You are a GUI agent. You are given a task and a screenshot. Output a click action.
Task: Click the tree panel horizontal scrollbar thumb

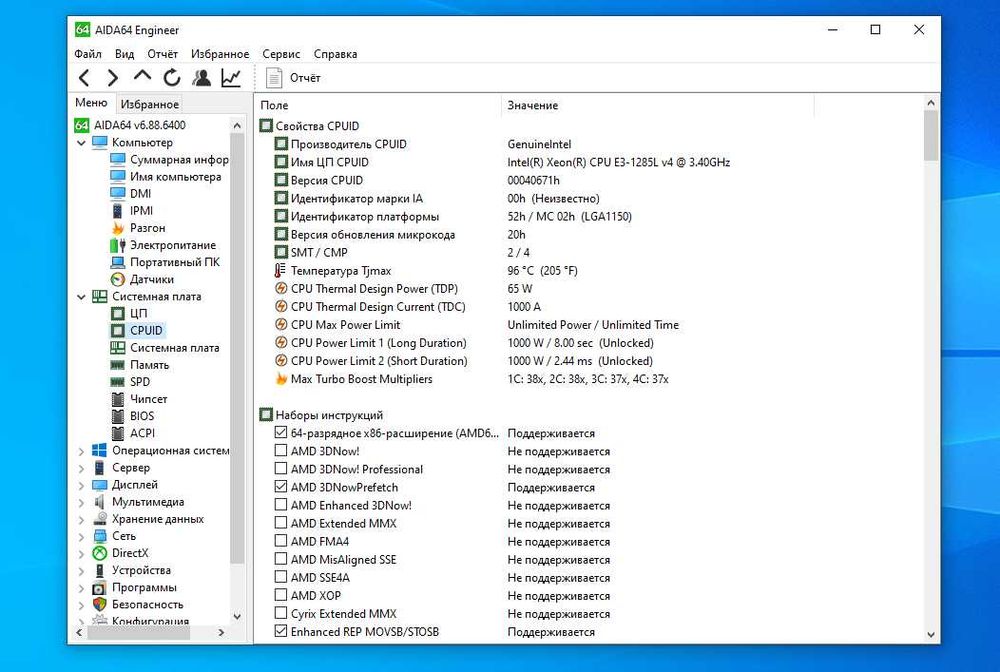139,632
